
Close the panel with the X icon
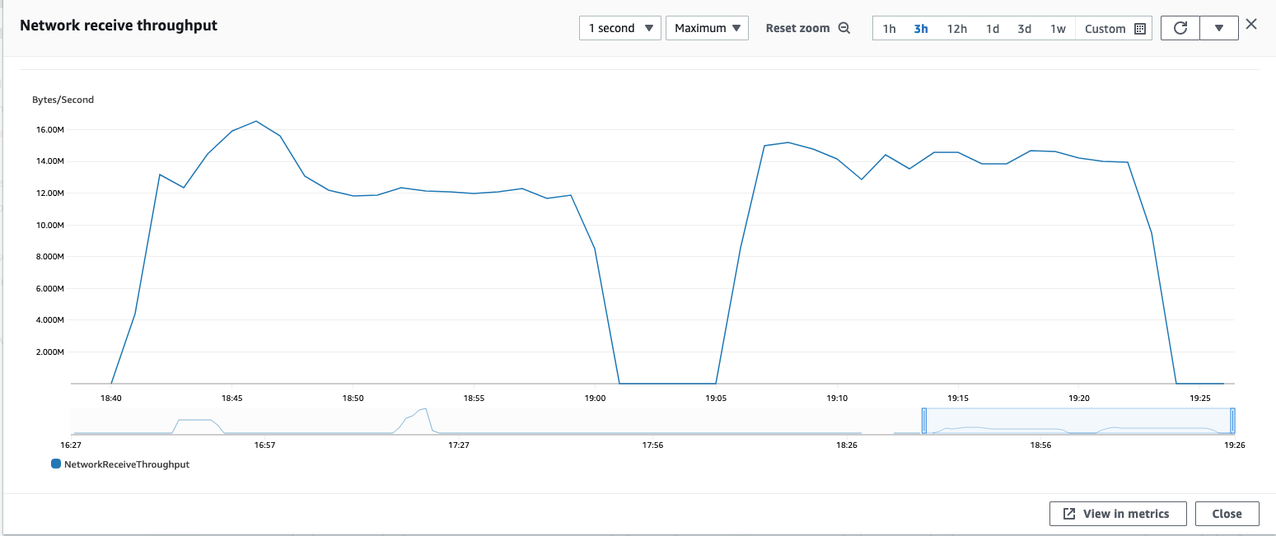(1251, 24)
